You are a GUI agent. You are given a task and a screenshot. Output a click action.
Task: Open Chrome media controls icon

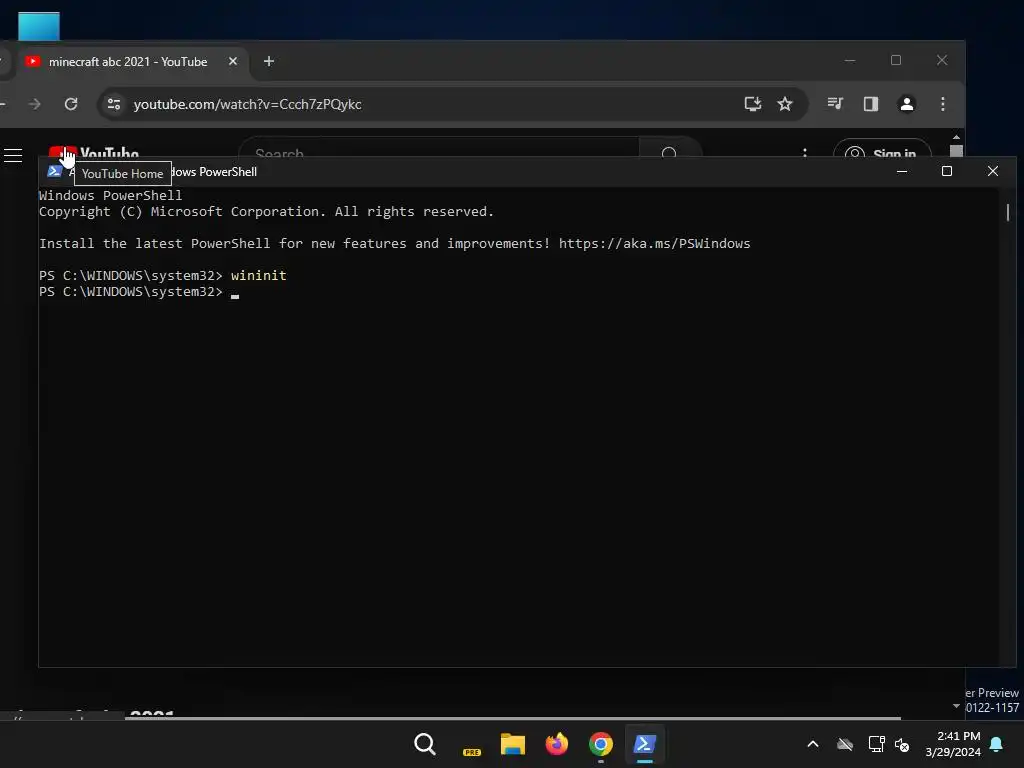click(835, 104)
